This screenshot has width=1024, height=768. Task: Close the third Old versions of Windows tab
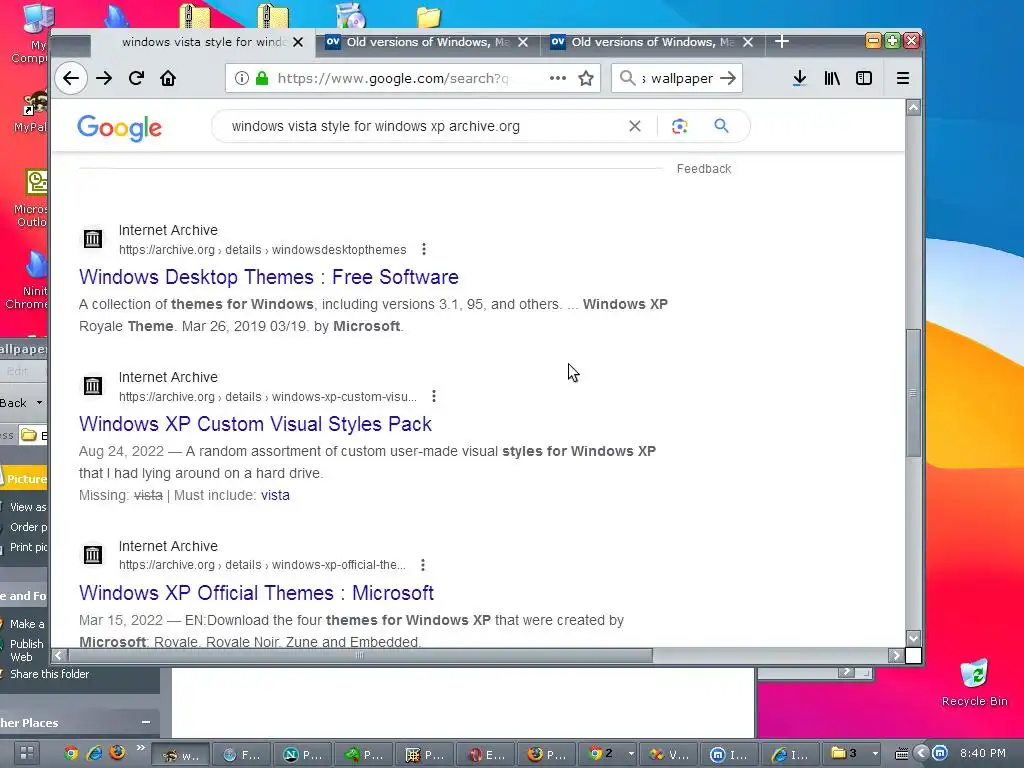[748, 42]
